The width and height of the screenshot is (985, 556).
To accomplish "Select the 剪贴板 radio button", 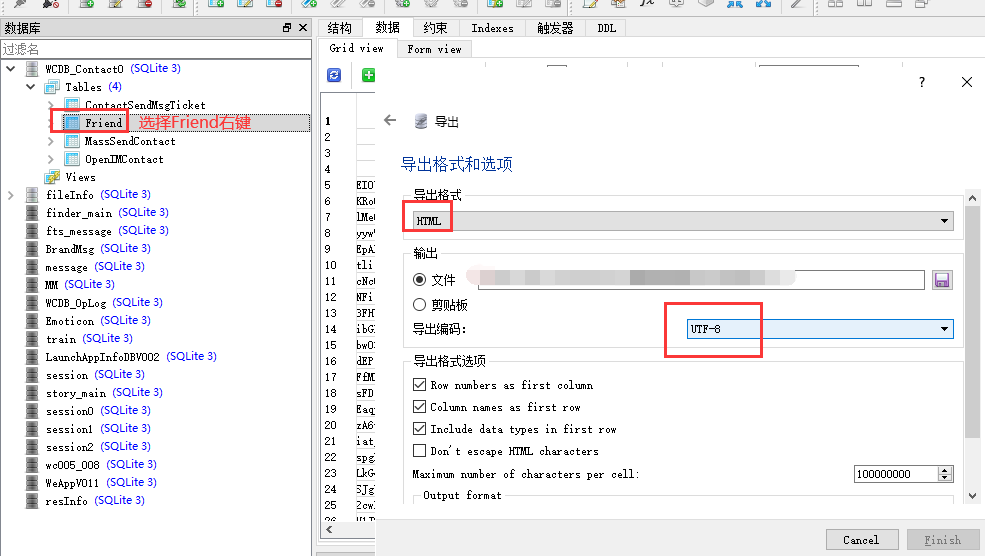I will (420, 305).
